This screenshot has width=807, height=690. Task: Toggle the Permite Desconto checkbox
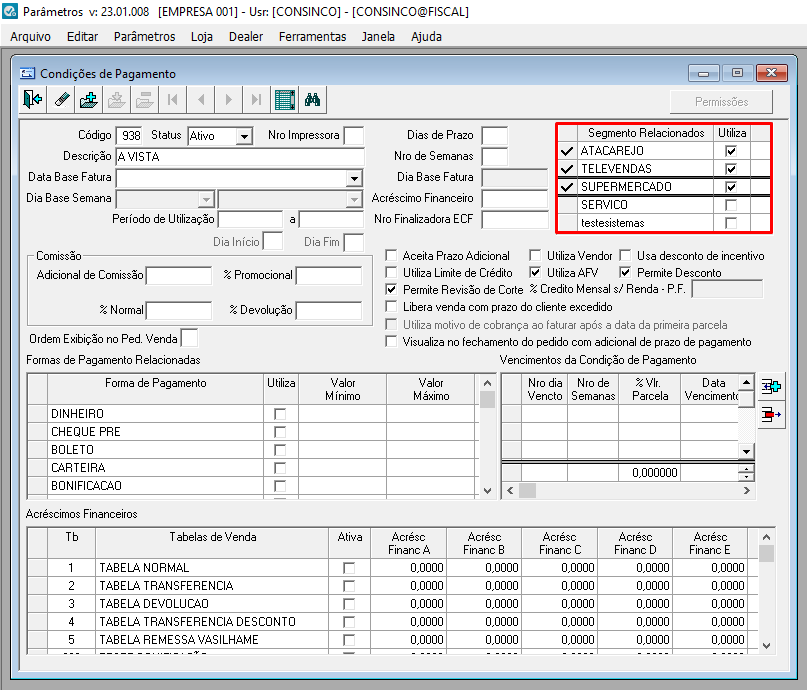(x=626, y=273)
